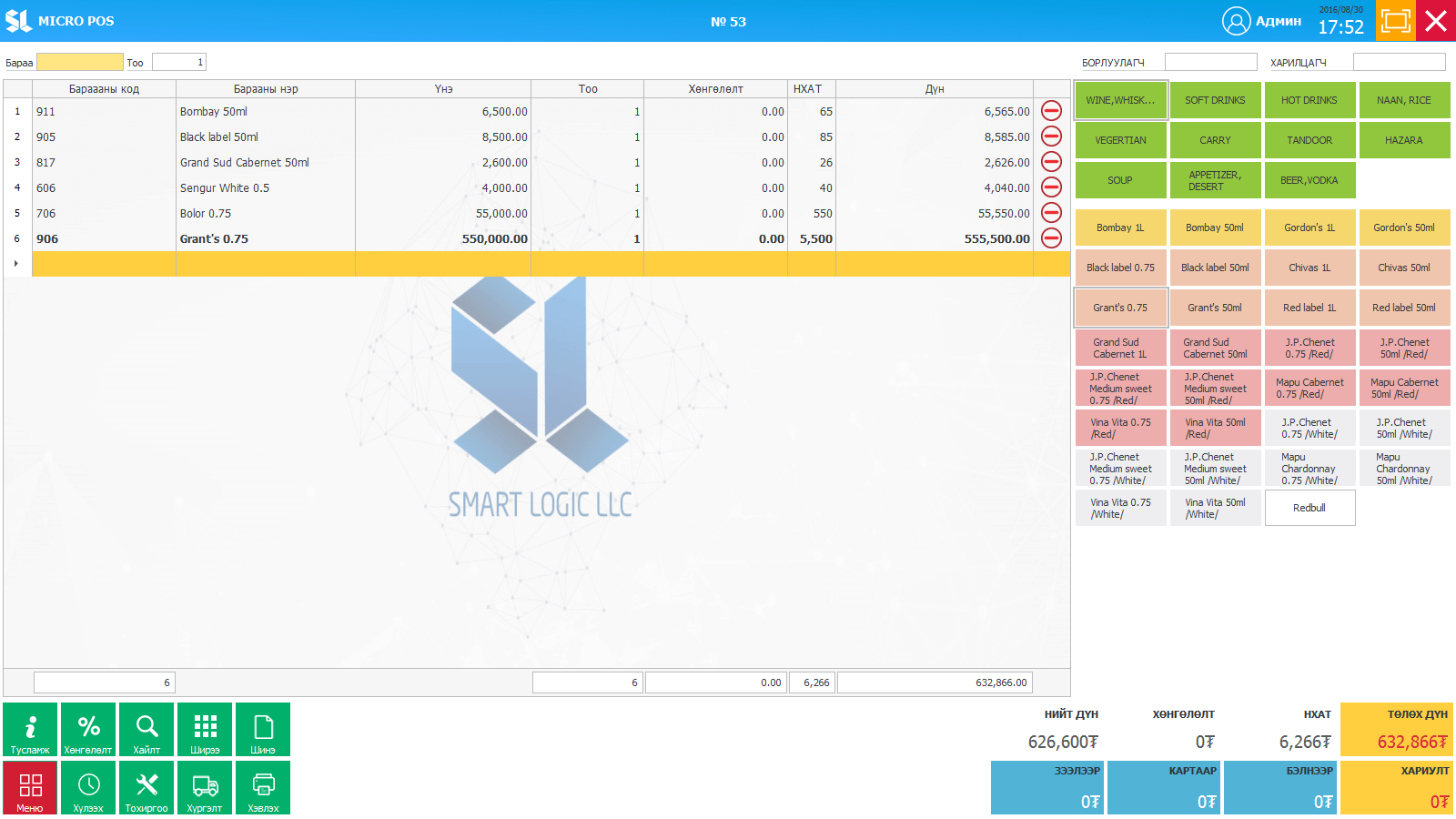Add Mapu Cabernet 0.75 /Red/
Image resolution: width=1456 pixels, height=819 pixels.
pyautogui.click(x=1309, y=388)
